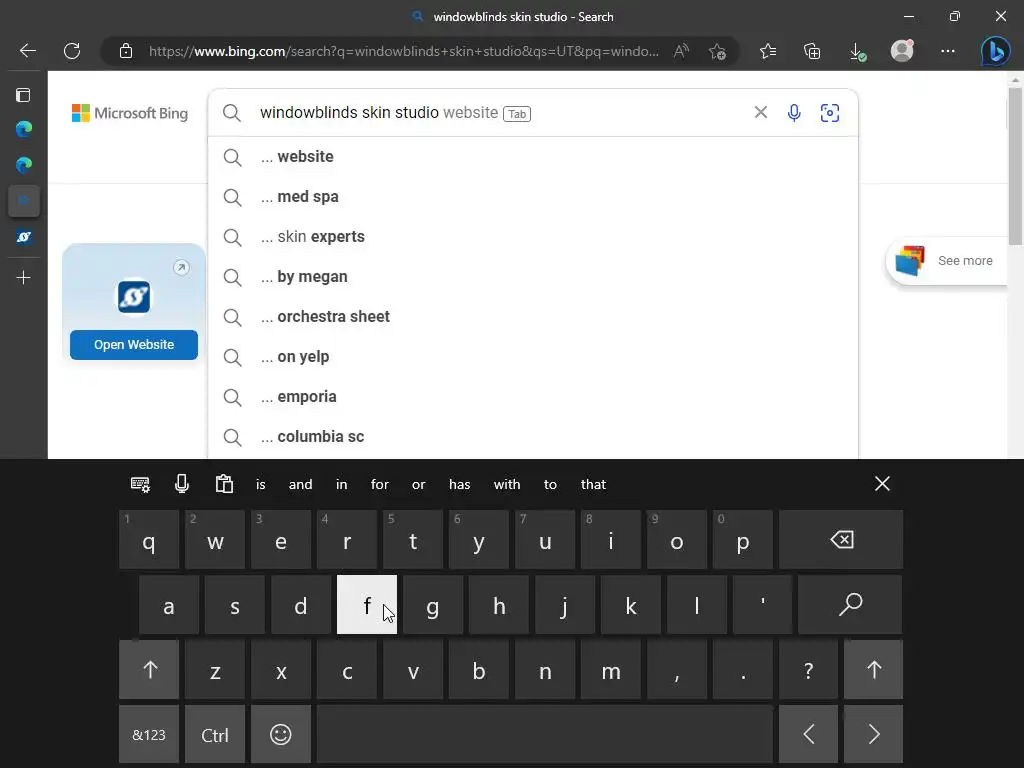The image size is (1024, 768).
Task: Move cursor left with arrow key
Action: point(808,735)
